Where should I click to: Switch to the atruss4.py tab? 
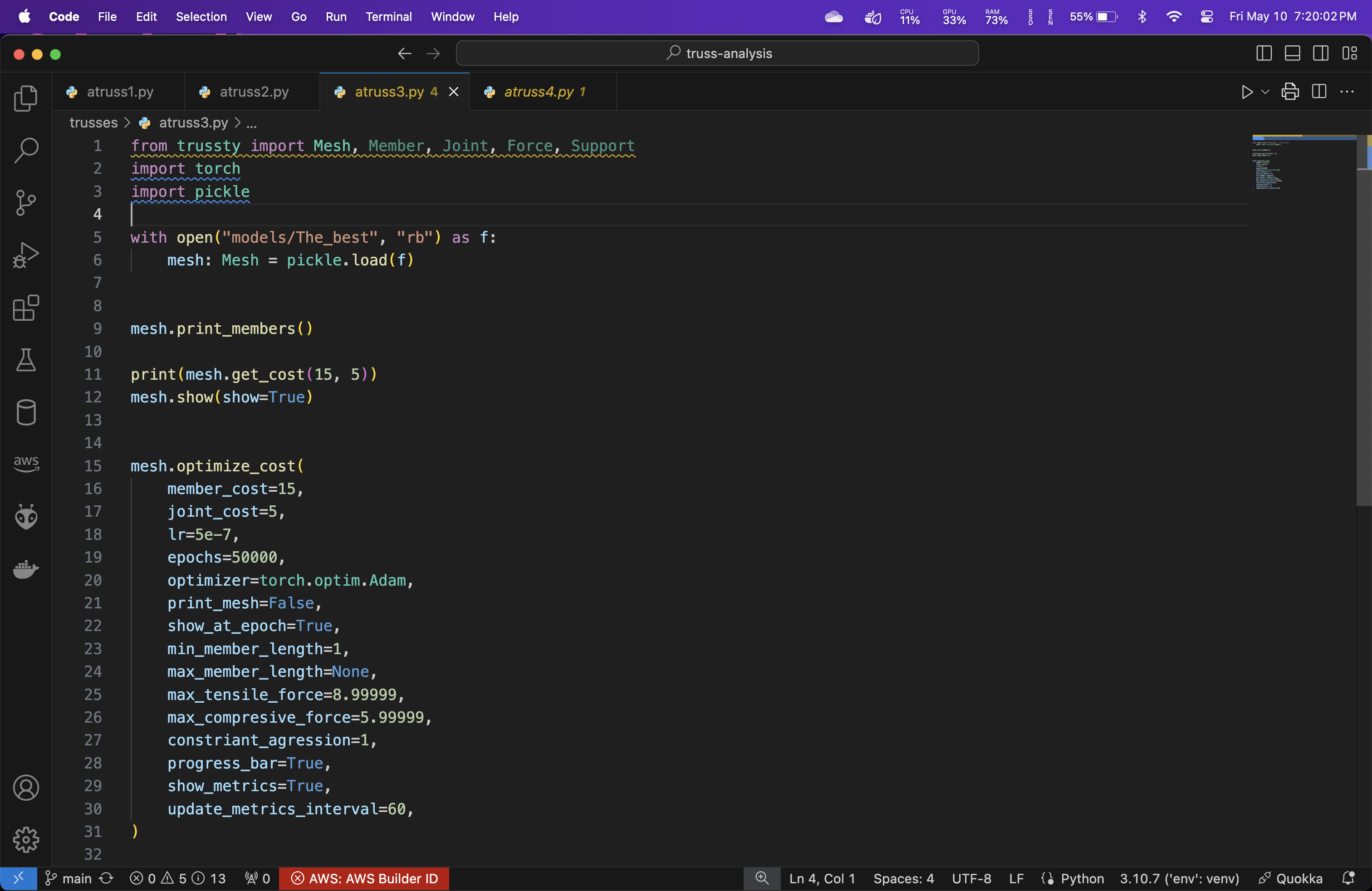pyautogui.click(x=543, y=92)
